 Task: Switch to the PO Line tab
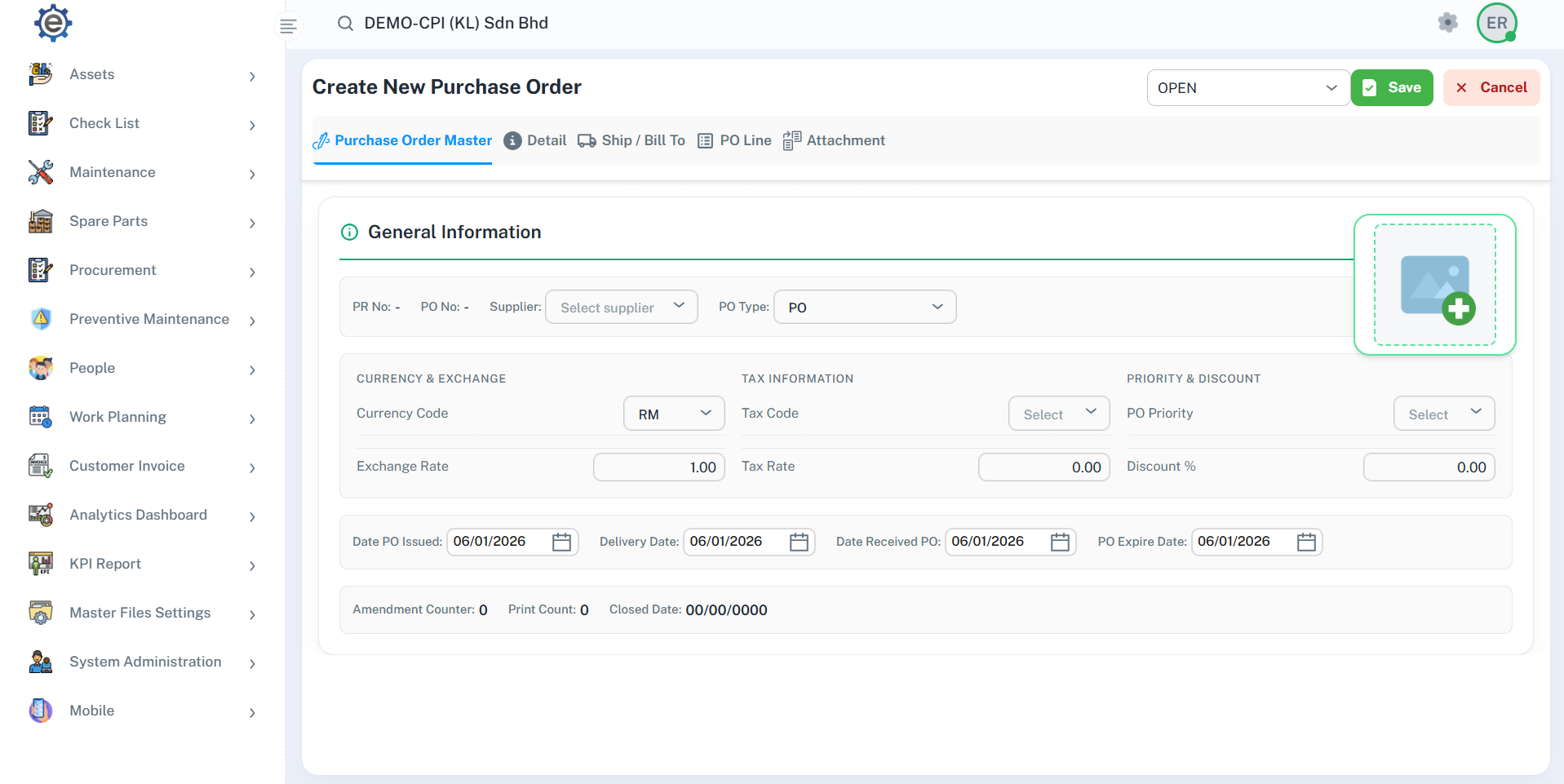point(734,140)
